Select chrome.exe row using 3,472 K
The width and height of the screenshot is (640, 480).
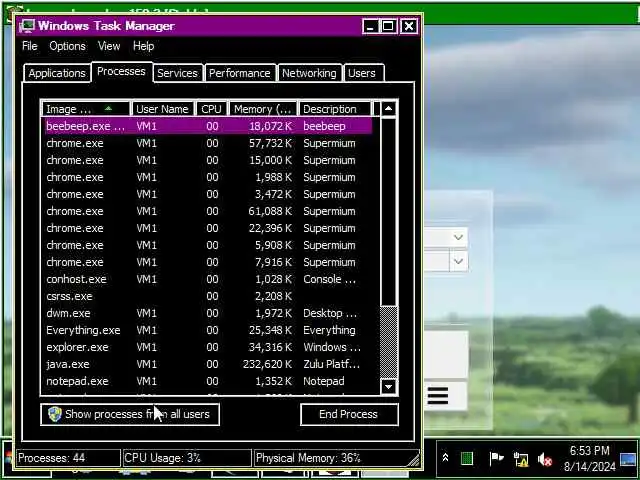click(208, 194)
